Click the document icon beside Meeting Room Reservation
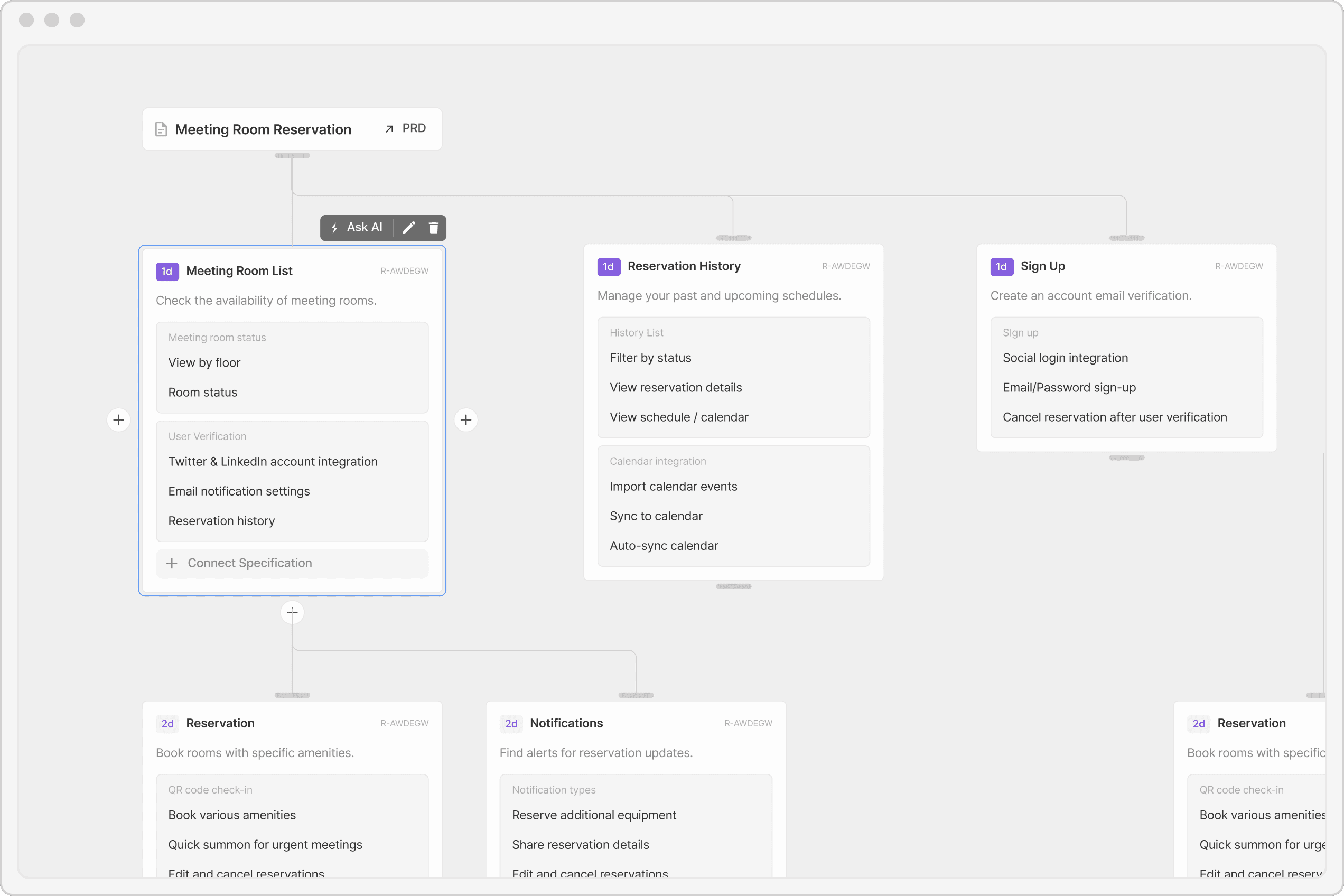The image size is (1344, 896). tap(161, 129)
